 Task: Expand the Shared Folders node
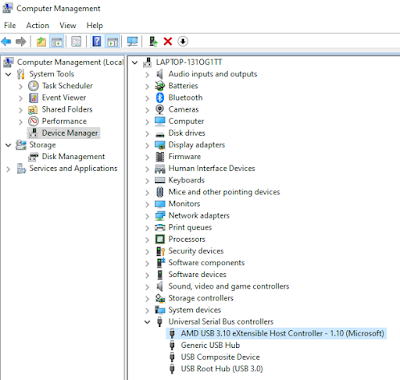coord(21,110)
